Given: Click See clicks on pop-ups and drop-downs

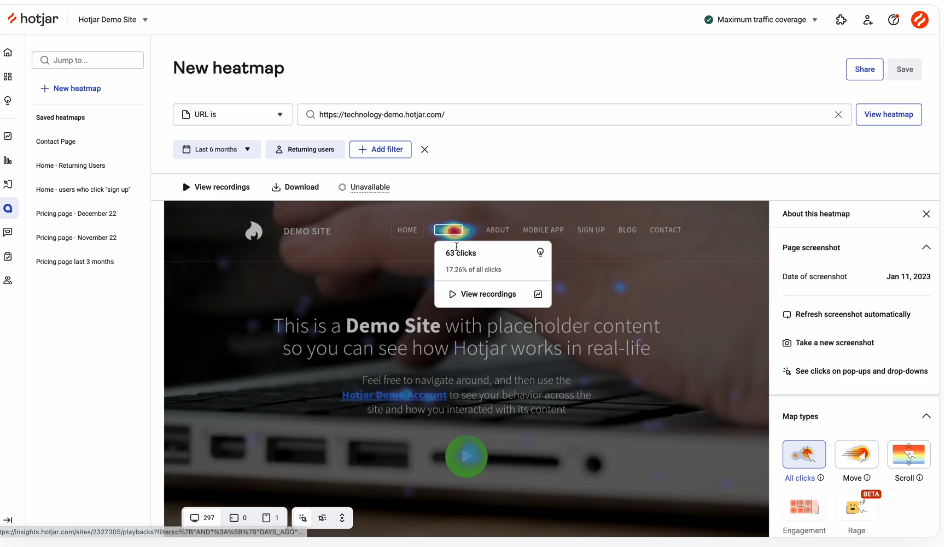Looking at the screenshot, I should pos(855,371).
